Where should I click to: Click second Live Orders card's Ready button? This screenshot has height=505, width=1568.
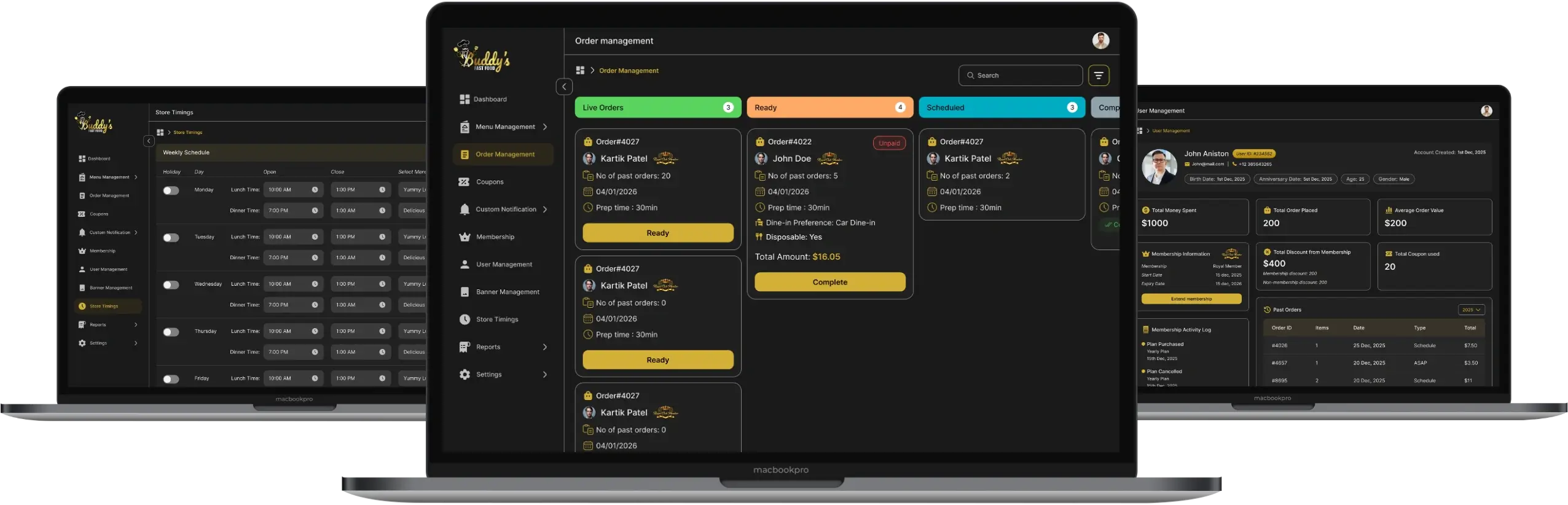[x=657, y=360]
